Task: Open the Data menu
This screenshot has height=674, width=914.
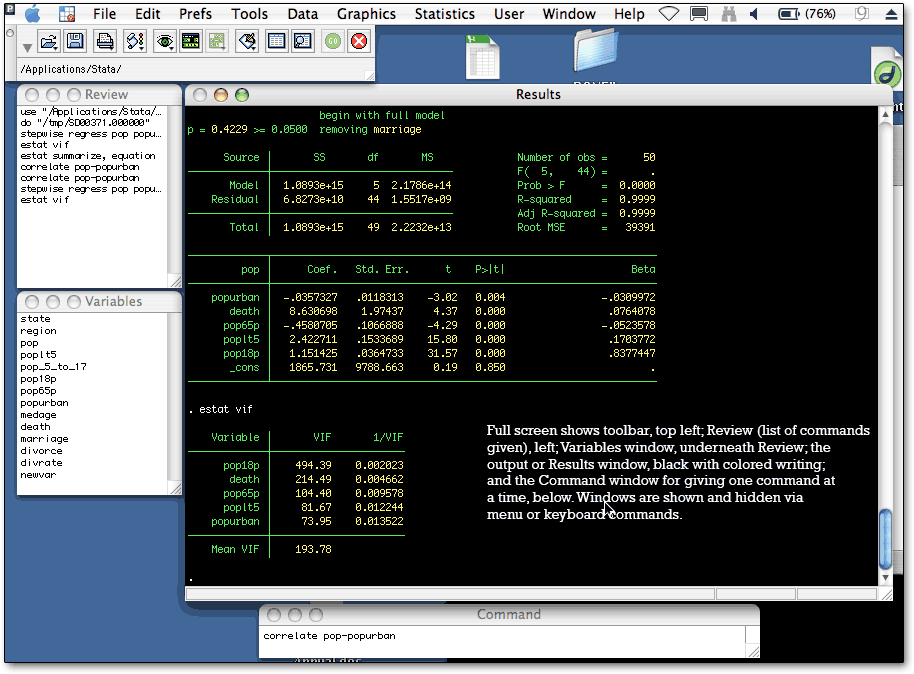Action: tap(303, 13)
